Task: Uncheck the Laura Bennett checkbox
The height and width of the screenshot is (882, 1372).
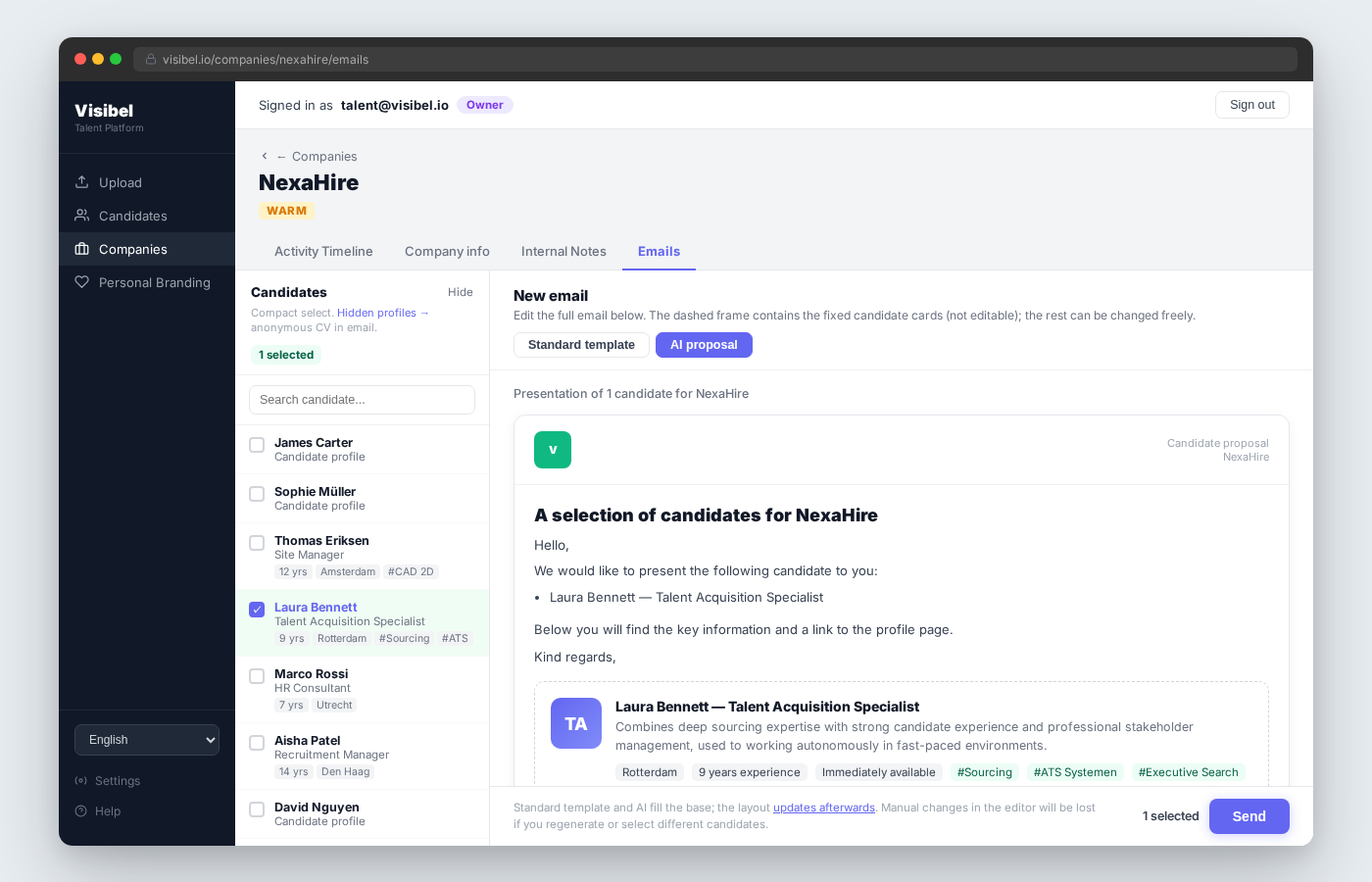Action: [x=257, y=610]
